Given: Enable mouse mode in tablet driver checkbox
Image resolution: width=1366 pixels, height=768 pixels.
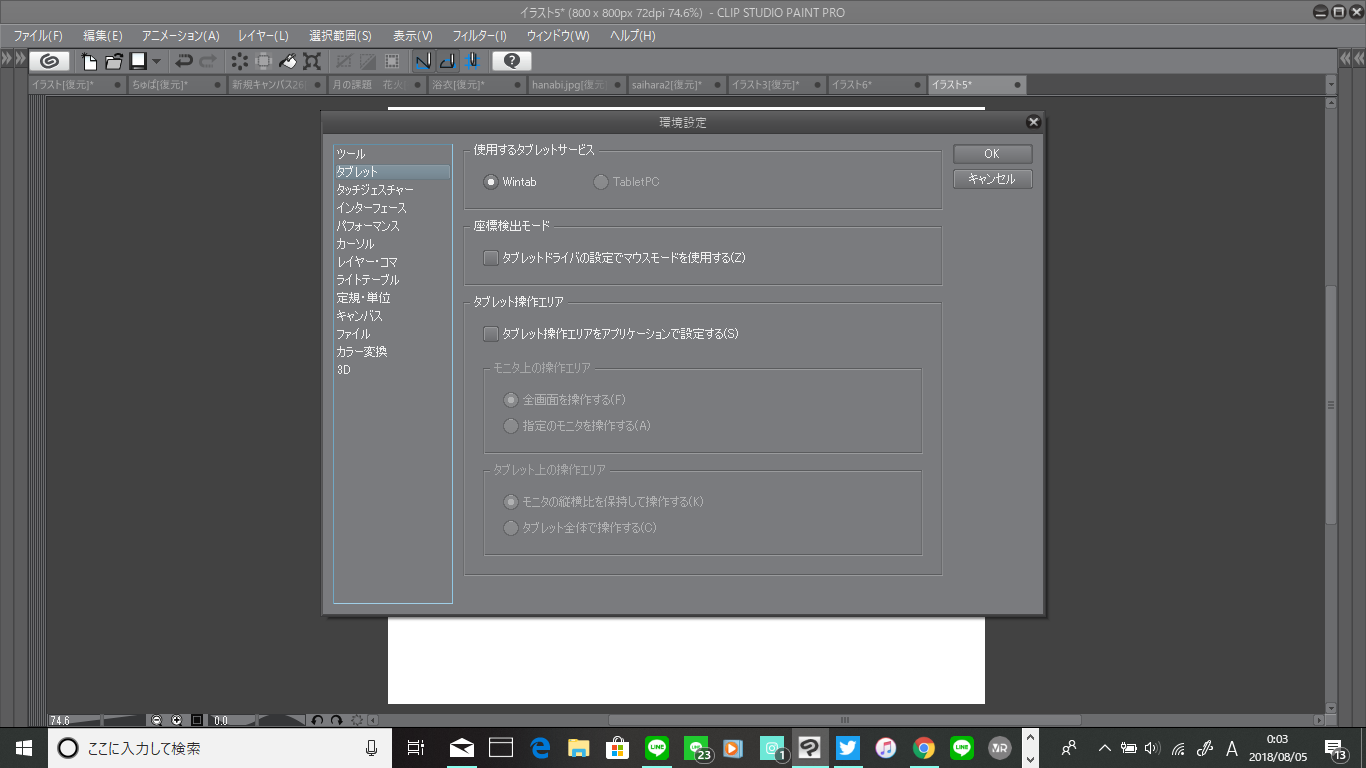Looking at the screenshot, I should pyautogui.click(x=490, y=258).
